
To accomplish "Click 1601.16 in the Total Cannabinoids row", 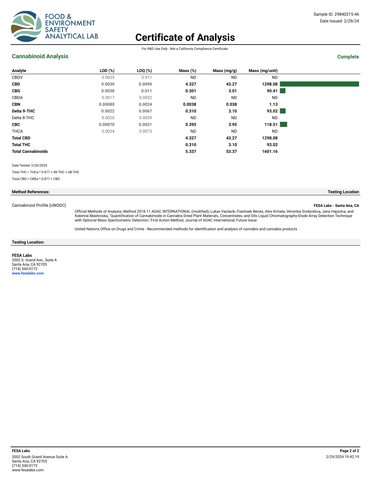I will click(x=270, y=151).
